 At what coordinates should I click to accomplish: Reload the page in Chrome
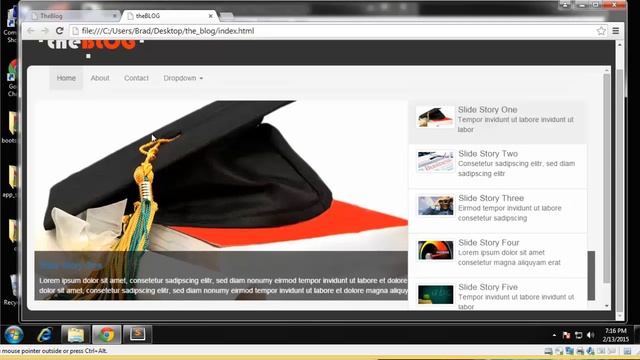point(60,31)
